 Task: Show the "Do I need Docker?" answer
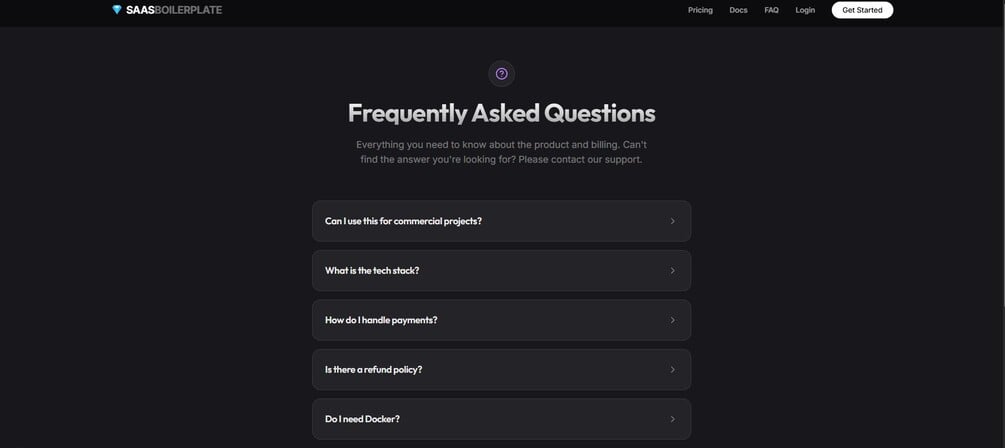pyautogui.click(x=362, y=419)
